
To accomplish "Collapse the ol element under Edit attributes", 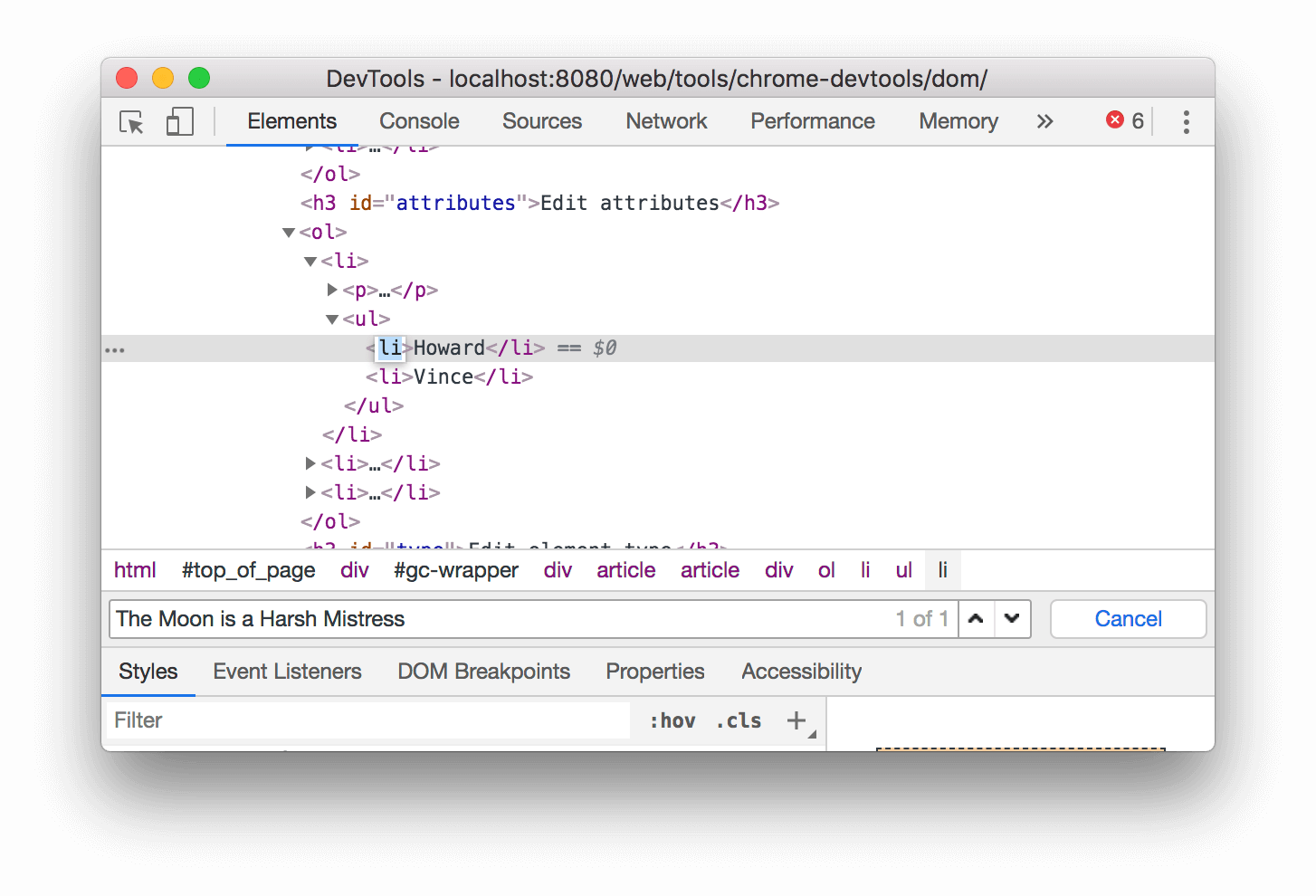I will pos(288,232).
